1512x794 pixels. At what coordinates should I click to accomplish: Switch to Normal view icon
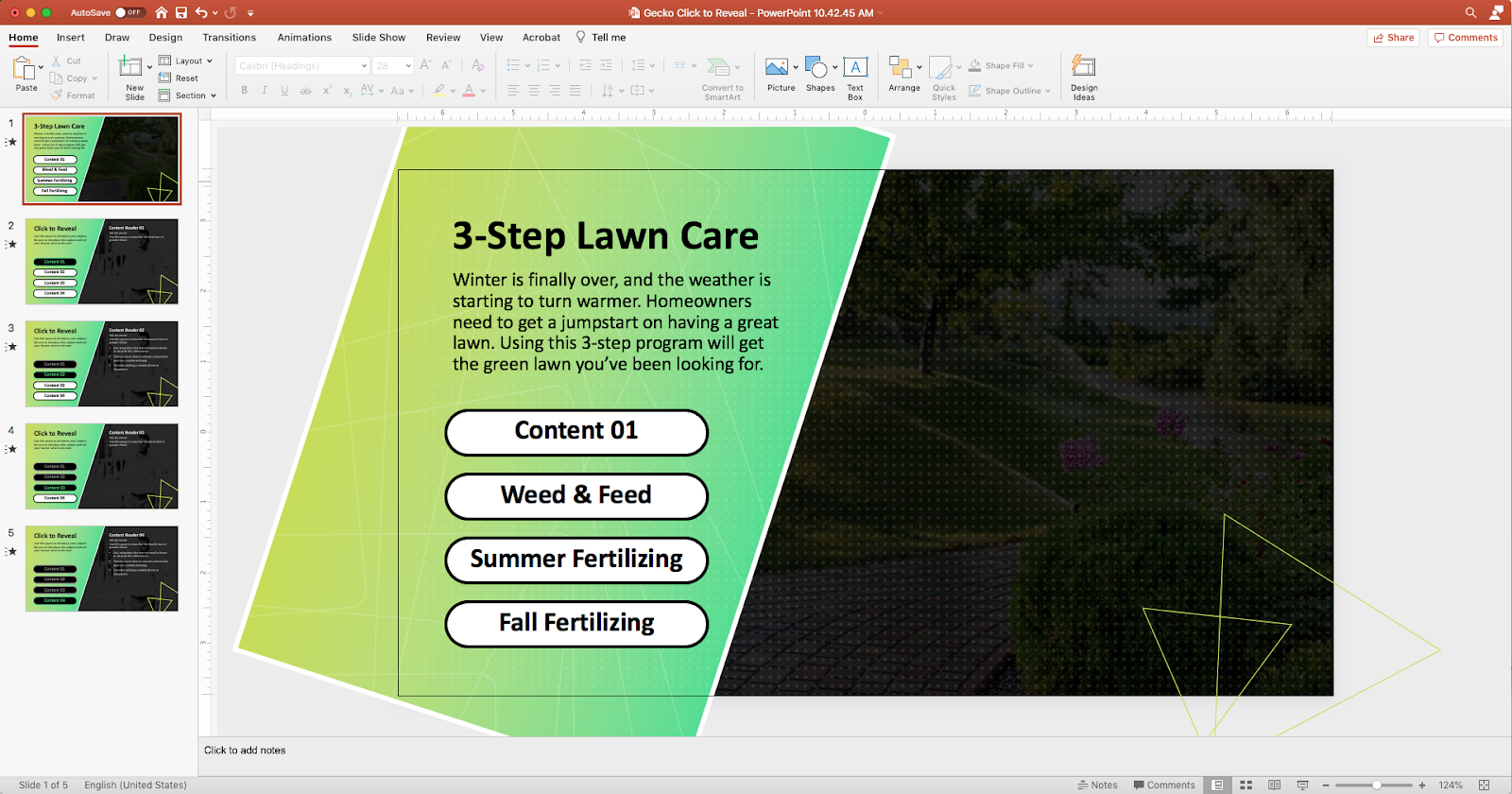(x=1217, y=785)
